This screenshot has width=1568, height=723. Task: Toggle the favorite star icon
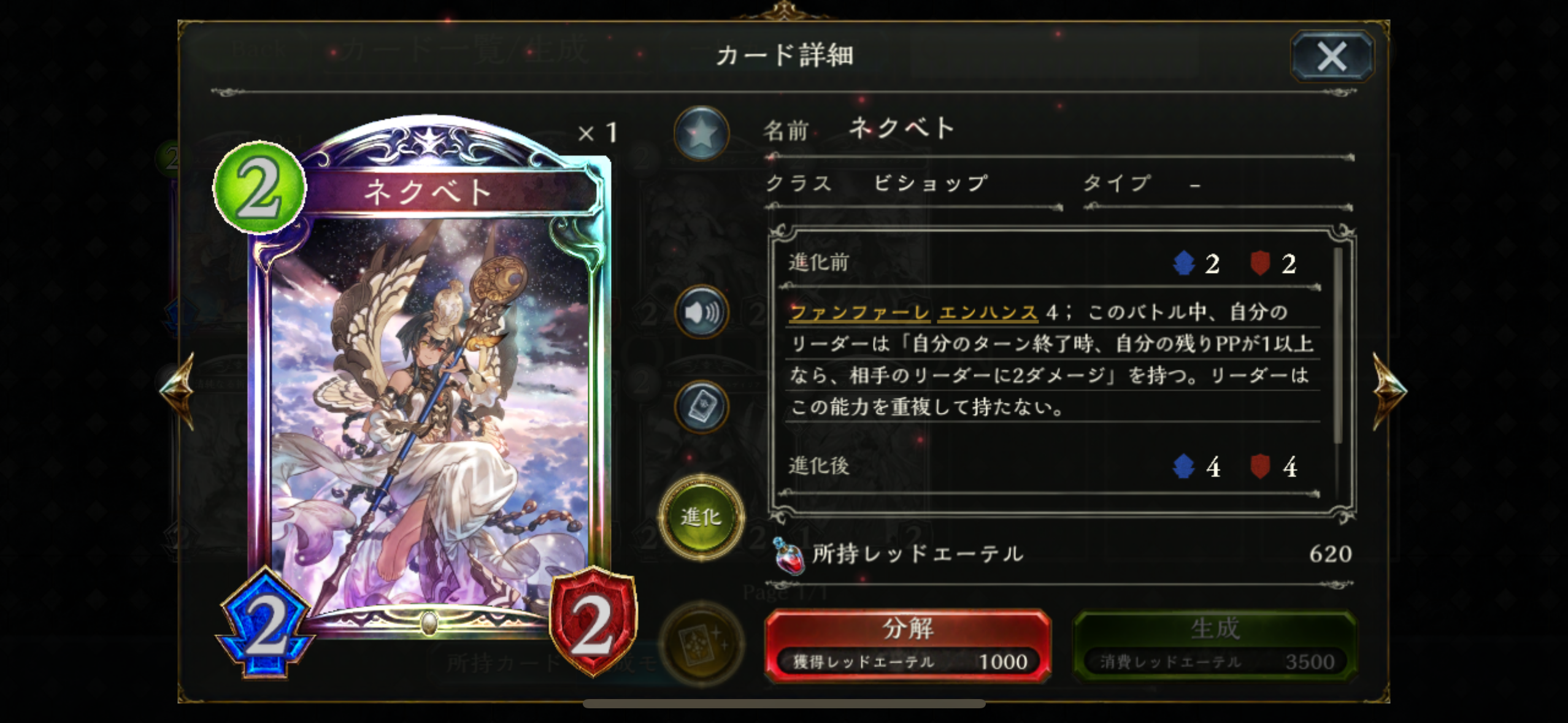point(701,133)
